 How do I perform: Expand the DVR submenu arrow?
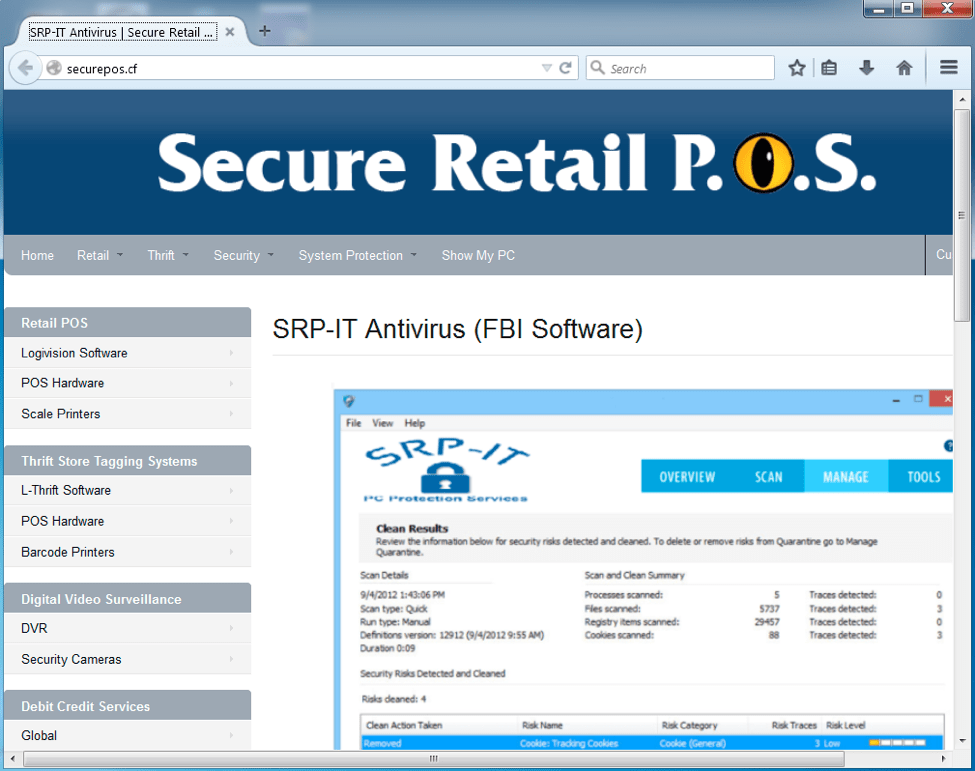click(x=231, y=628)
